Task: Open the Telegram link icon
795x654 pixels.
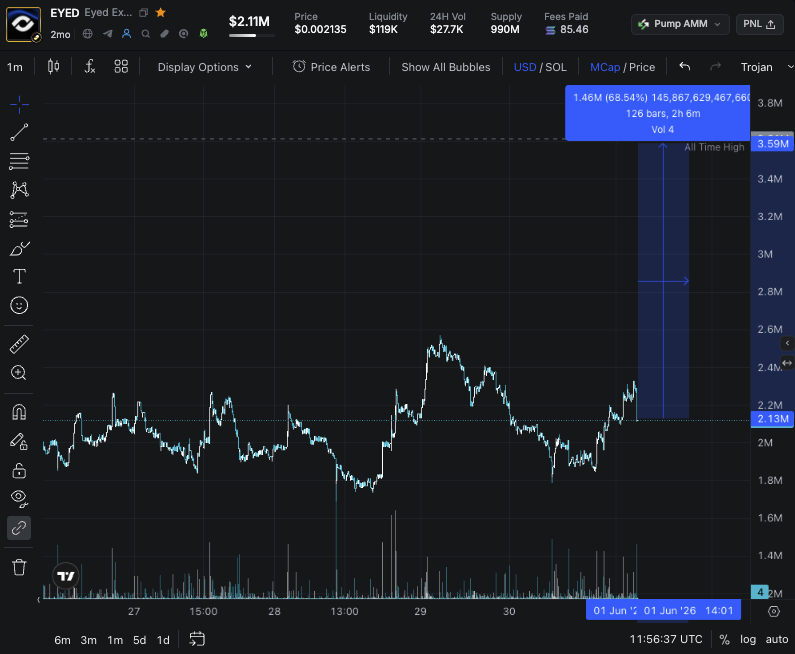Action: click(x=107, y=34)
